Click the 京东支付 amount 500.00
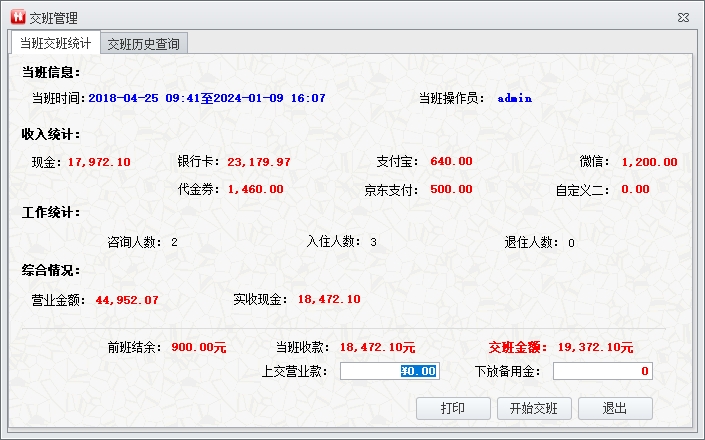The width and height of the screenshot is (705, 440). click(x=451, y=189)
